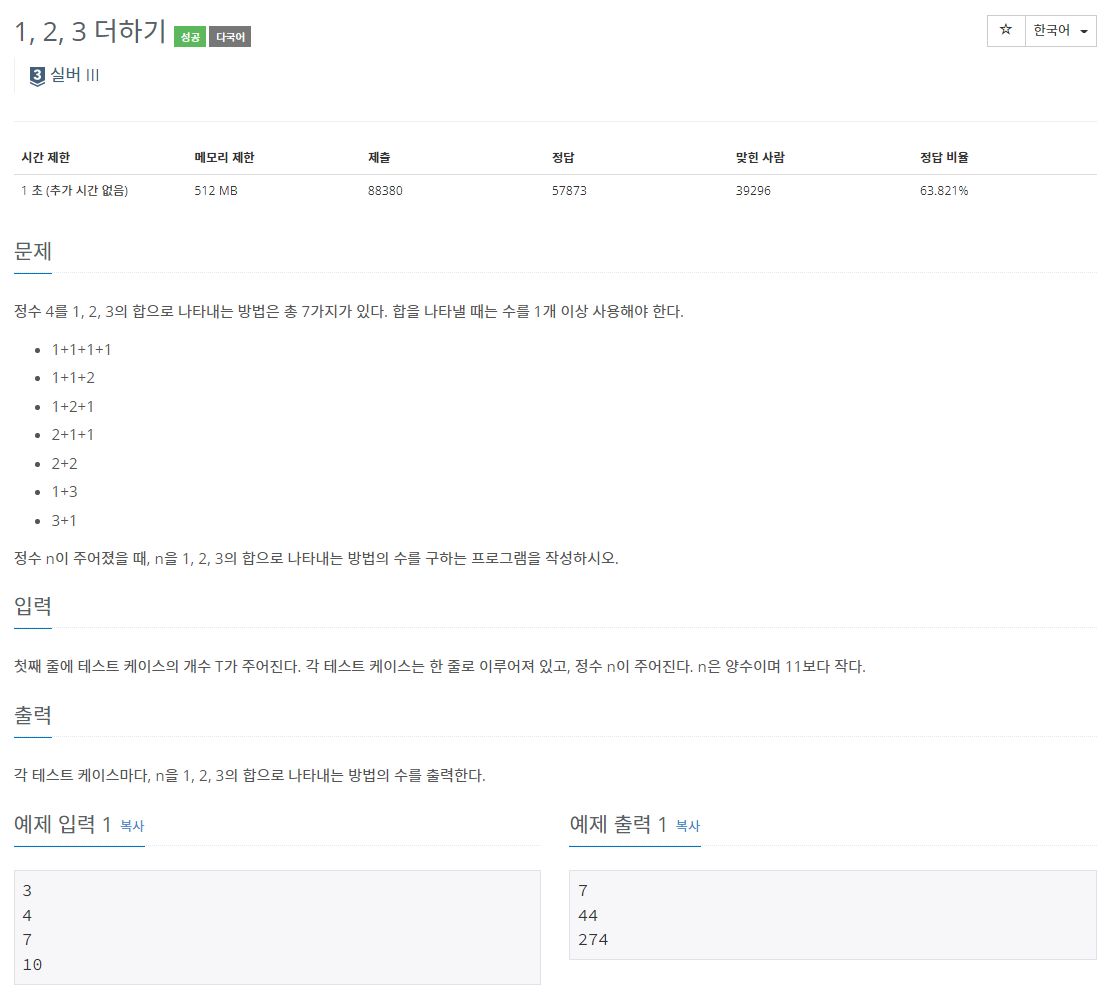Click the star favorite icon
1108x992 pixels.
coord(1006,30)
